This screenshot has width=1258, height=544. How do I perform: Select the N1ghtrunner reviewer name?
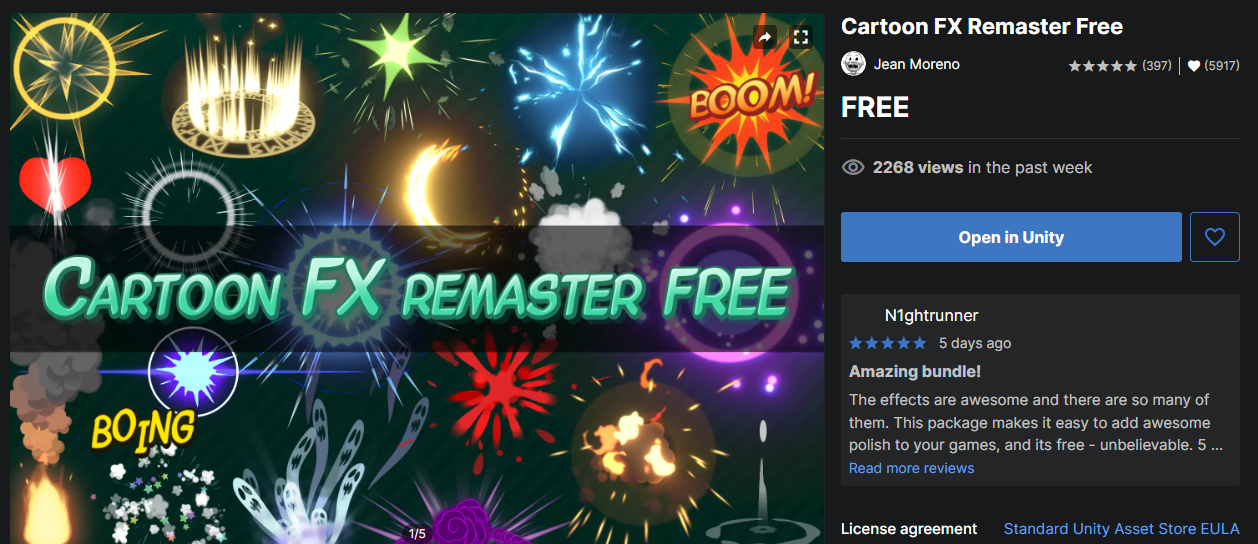point(931,316)
